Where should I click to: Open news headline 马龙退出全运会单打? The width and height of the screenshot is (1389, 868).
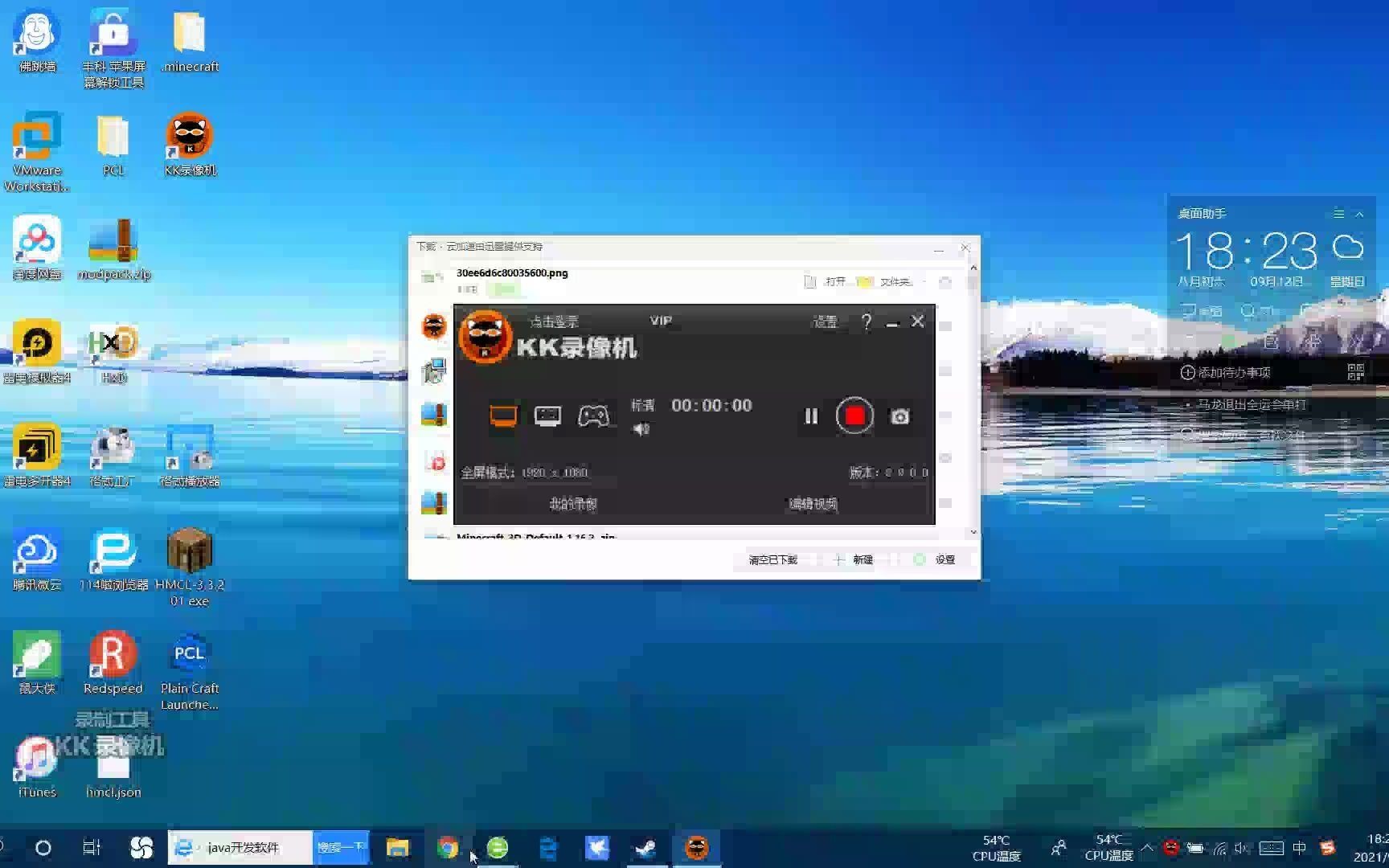pos(1252,404)
